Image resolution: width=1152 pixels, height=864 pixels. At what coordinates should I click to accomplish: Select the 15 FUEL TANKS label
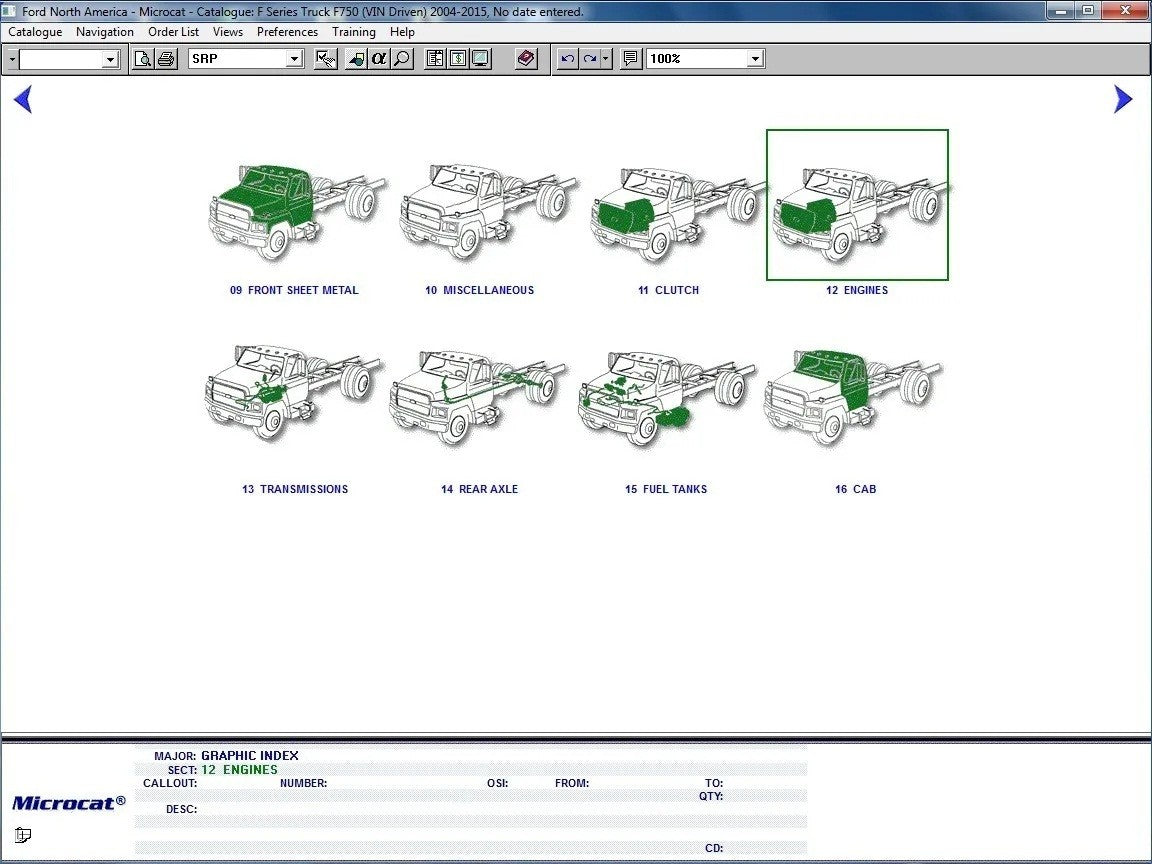(666, 489)
